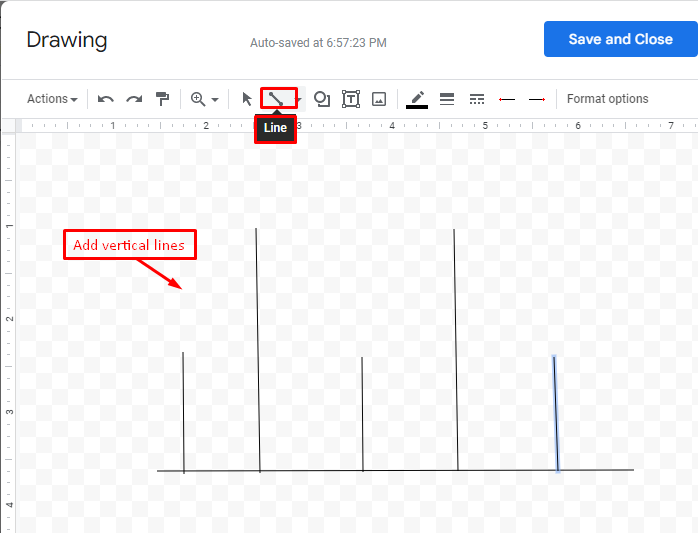
Task: Choose the Select arrow cursor tool
Action: tap(247, 99)
